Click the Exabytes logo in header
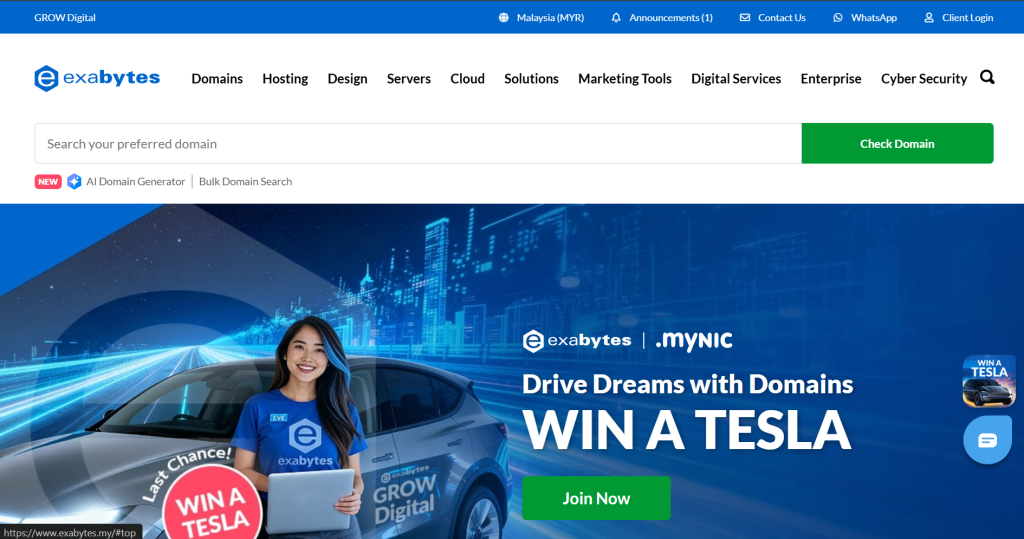The width and height of the screenshot is (1024, 539). 97,78
